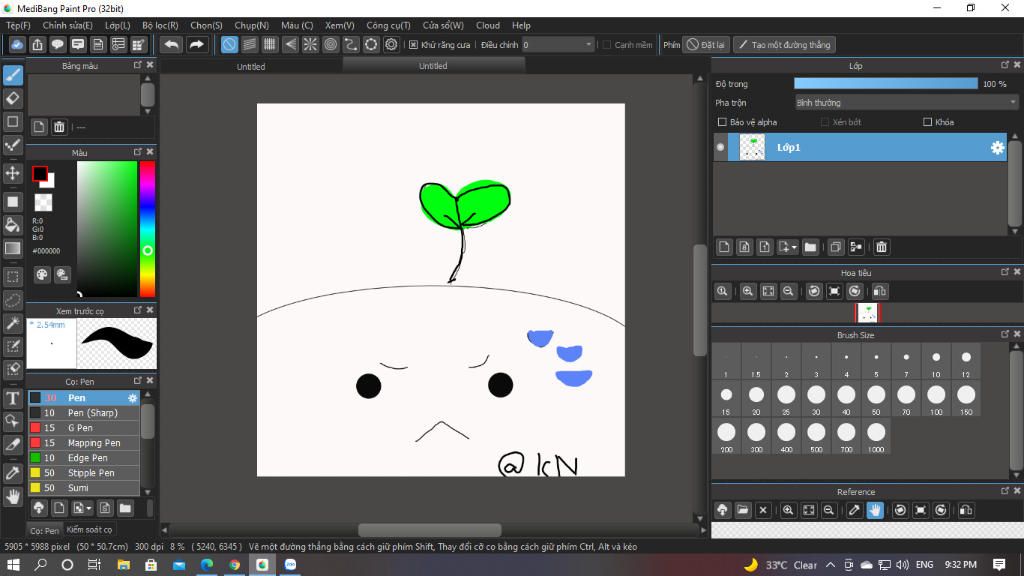Open the Lớp1 layer settings gear
1024x576 pixels.
click(x=997, y=148)
